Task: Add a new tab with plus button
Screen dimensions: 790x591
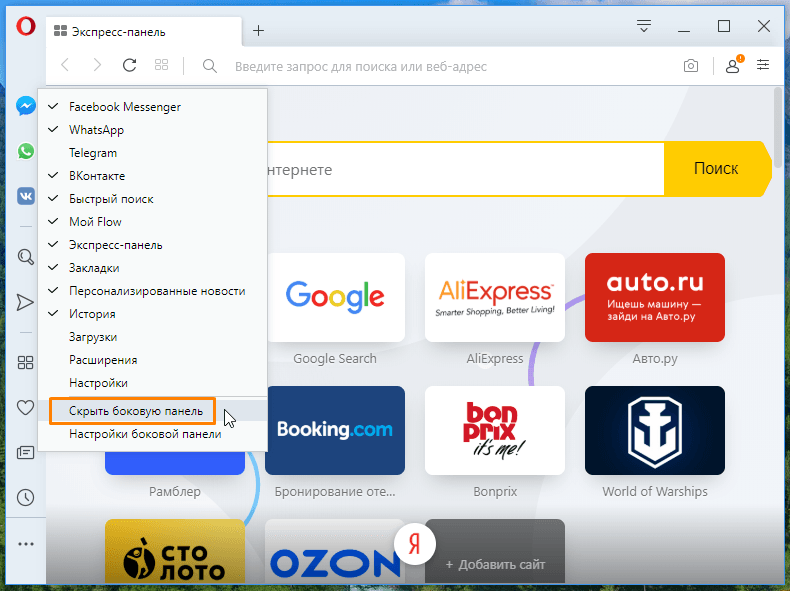Action: pyautogui.click(x=258, y=31)
